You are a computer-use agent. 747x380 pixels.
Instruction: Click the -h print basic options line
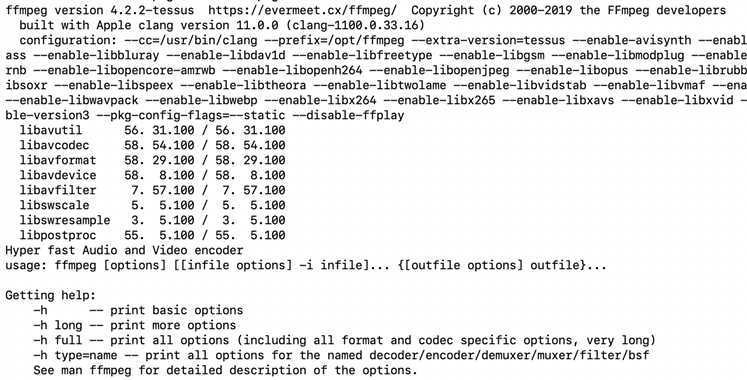[x=138, y=310]
